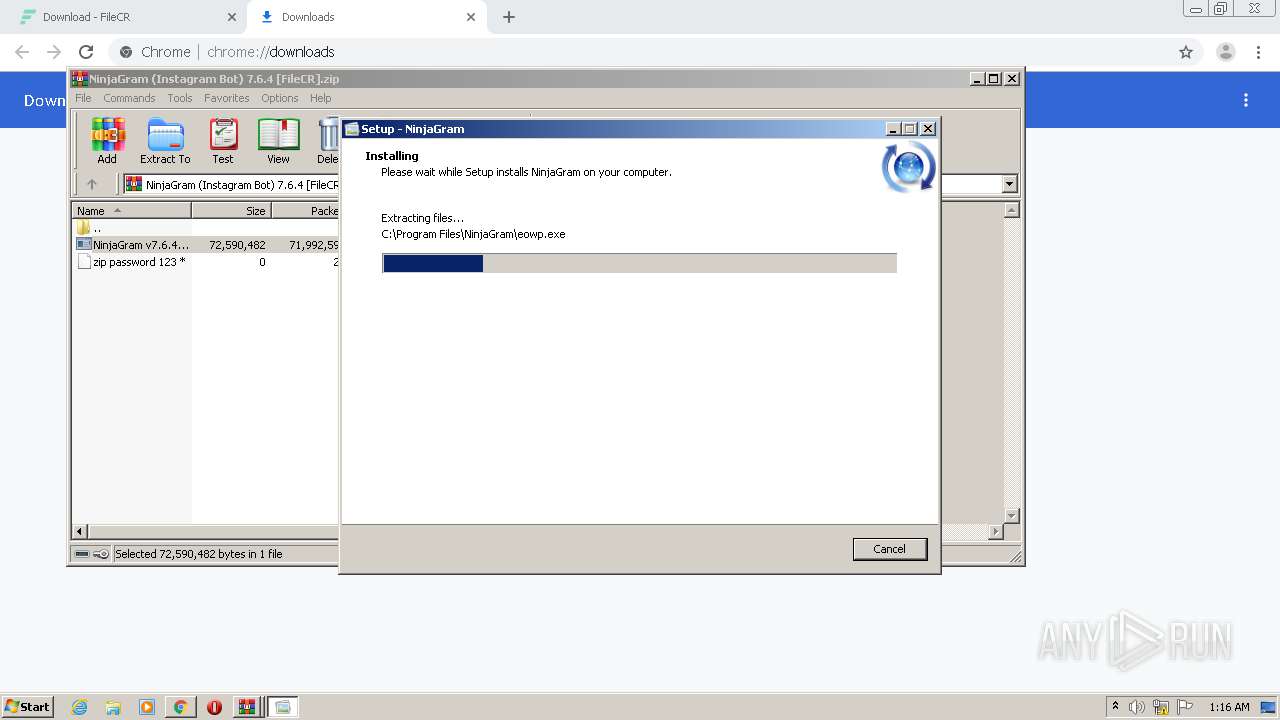Switch to Chrome in the taskbar
1280x720 pixels.
coord(180,707)
